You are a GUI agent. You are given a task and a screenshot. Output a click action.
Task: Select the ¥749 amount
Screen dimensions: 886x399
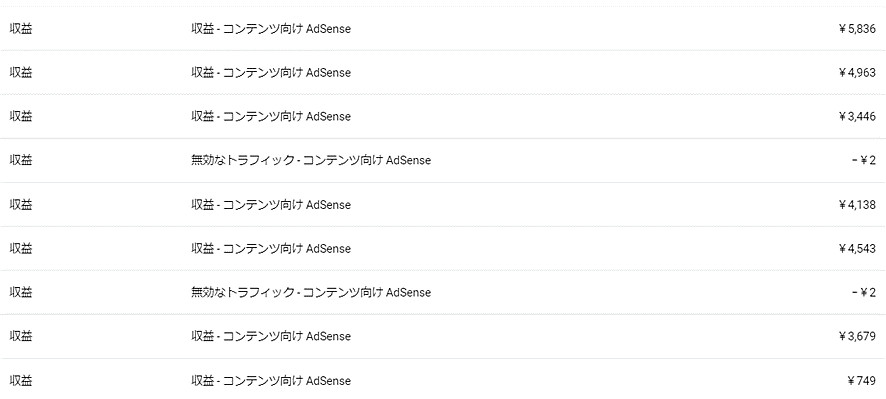pos(862,381)
